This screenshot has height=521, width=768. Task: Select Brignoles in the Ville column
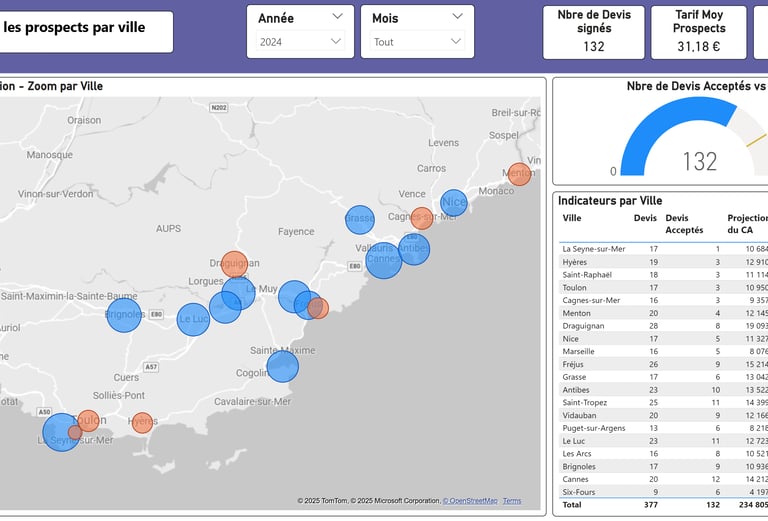(x=579, y=466)
